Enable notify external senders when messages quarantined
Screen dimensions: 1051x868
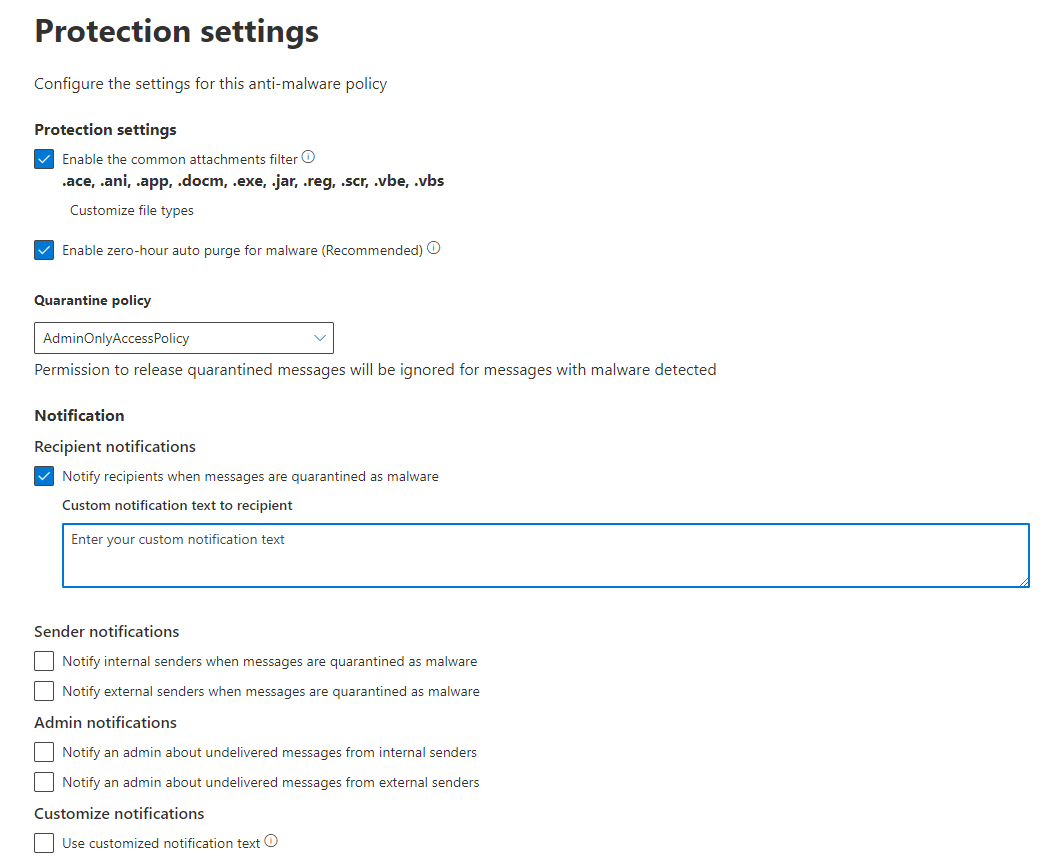pos(44,690)
